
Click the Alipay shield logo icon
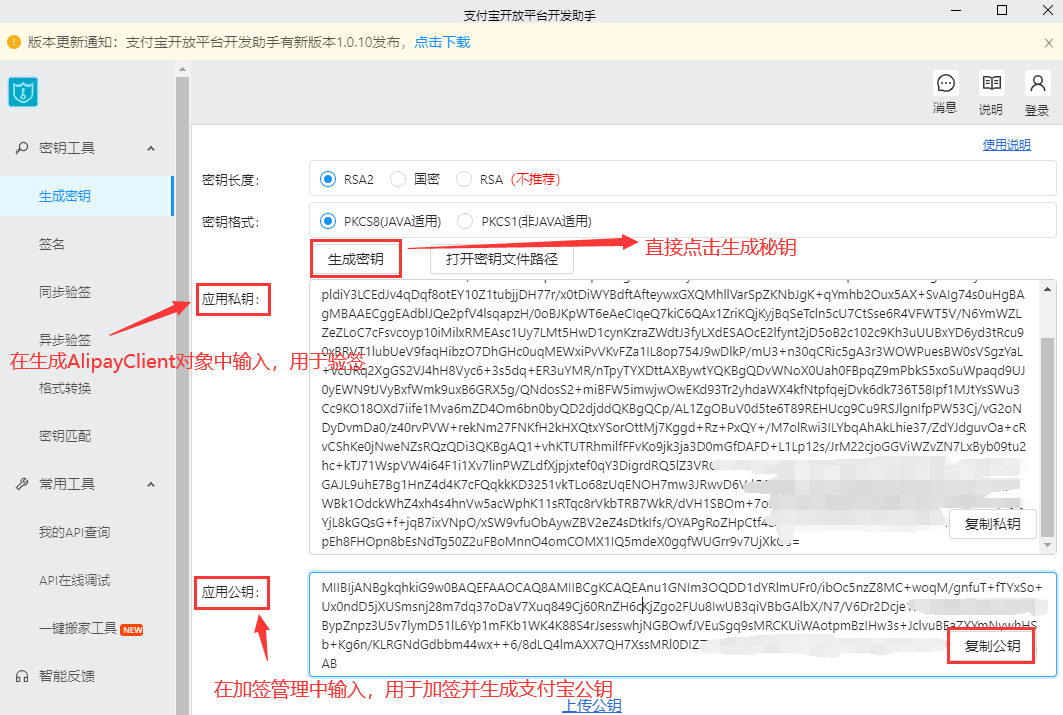click(x=23, y=91)
